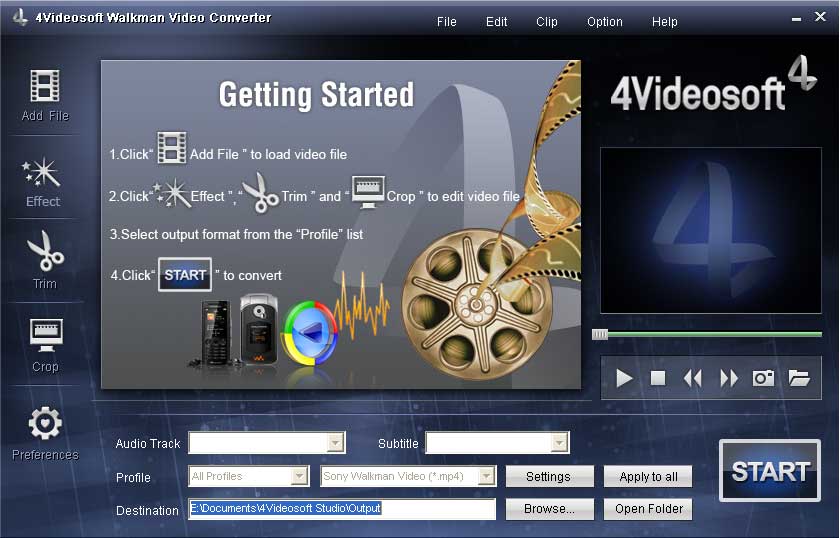
Task: Take a snapshot with camera icon
Action: [x=764, y=378]
